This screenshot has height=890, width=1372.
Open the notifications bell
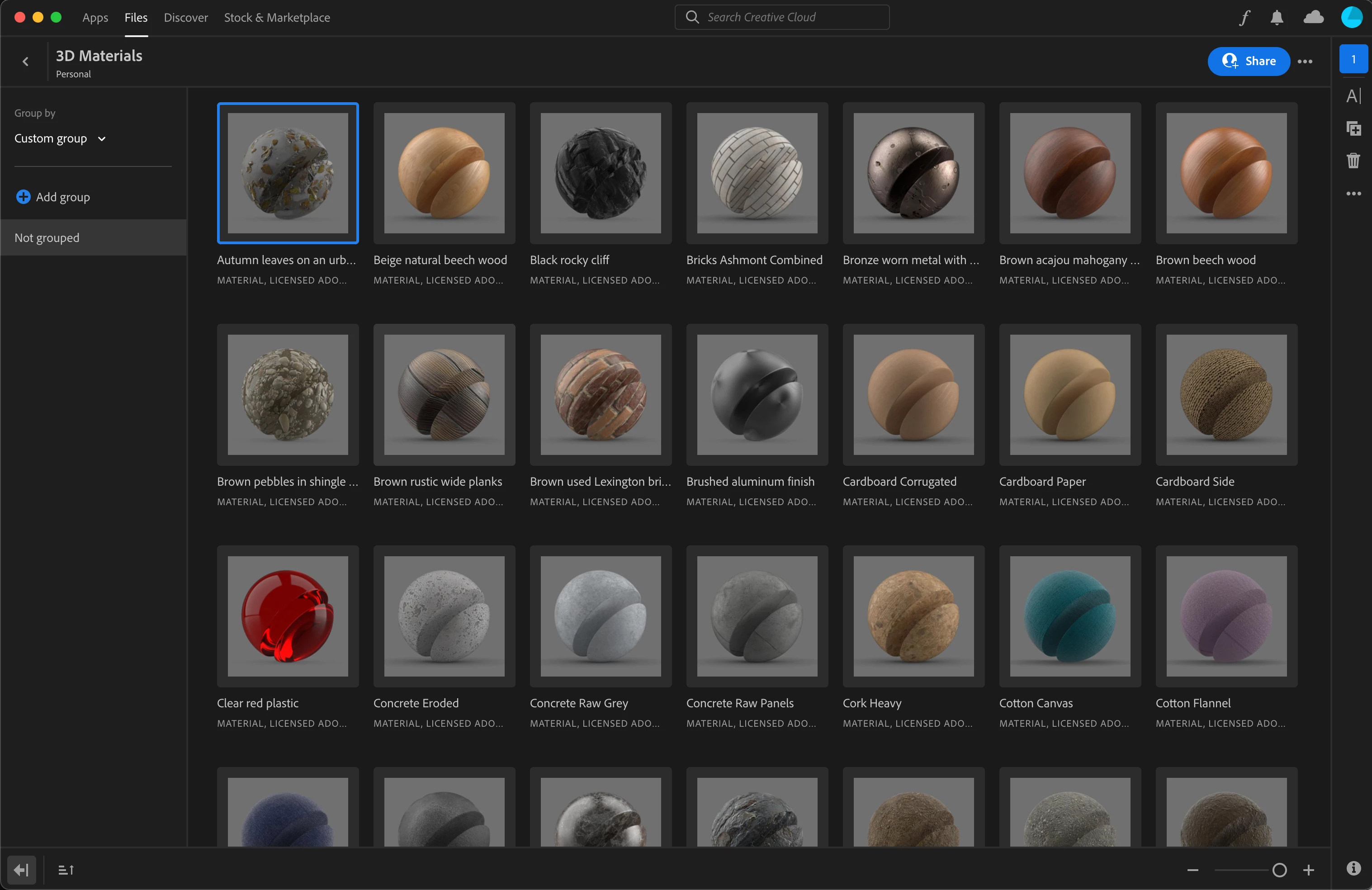click(x=1276, y=18)
